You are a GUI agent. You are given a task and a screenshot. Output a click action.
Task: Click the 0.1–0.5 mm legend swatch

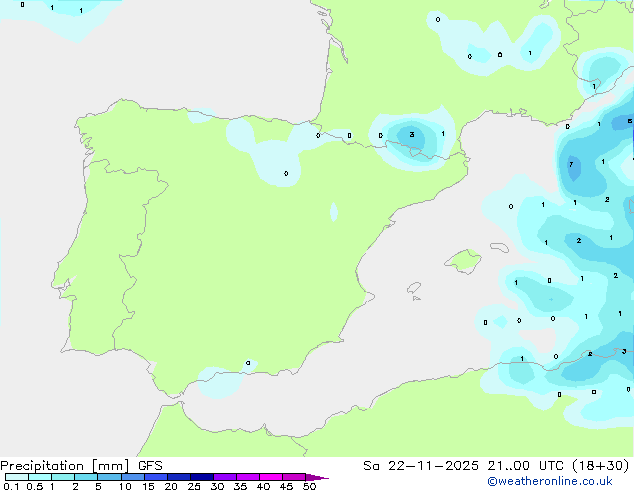pos(17,477)
